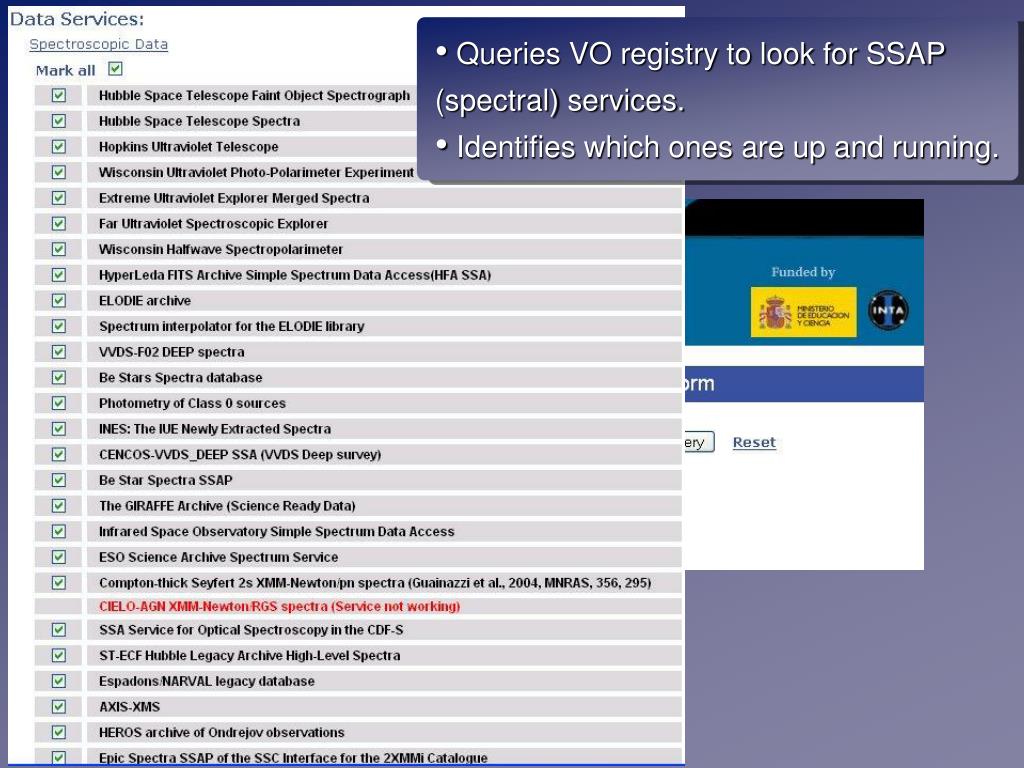Toggle VVDS-F02 DEEP spectra checkbox
1024x768 pixels.
59,351
